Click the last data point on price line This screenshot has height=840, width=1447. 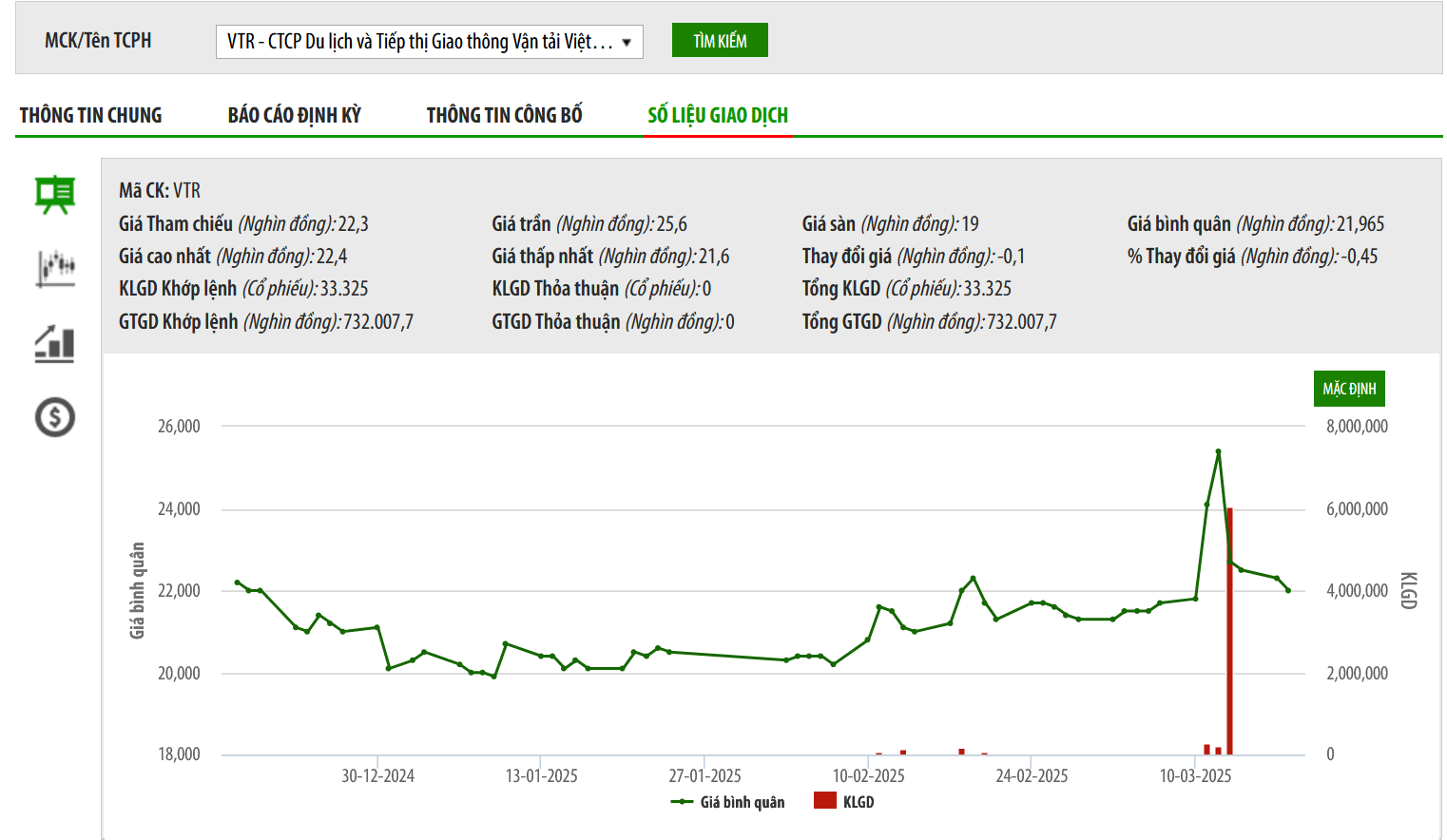[x=1288, y=590]
